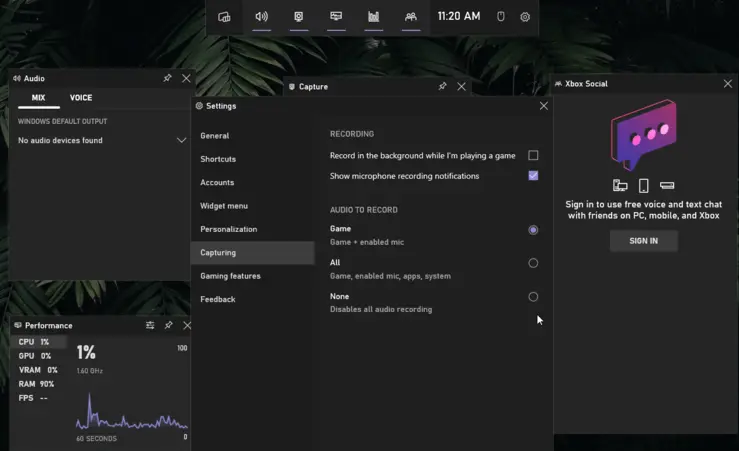Pin the Performance widget

click(x=168, y=325)
